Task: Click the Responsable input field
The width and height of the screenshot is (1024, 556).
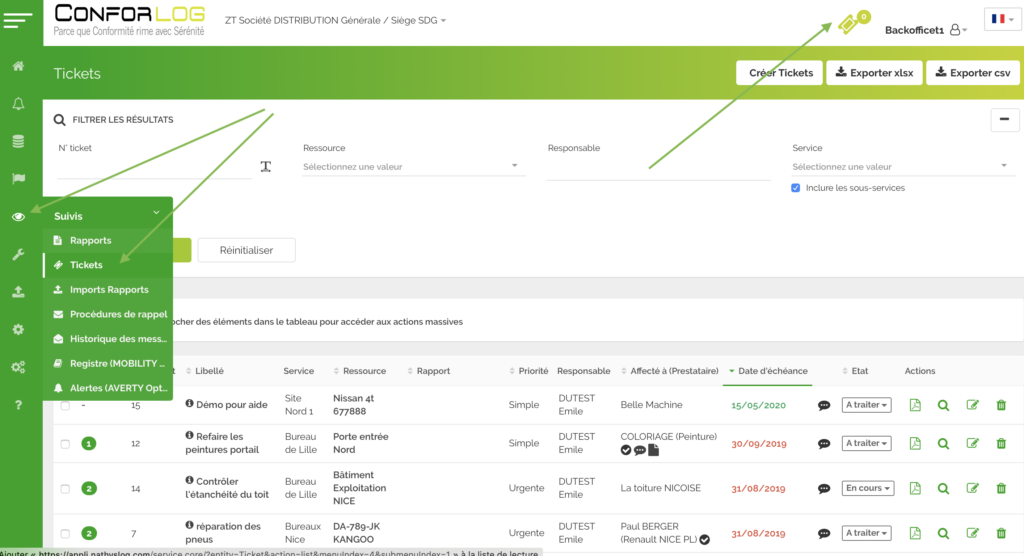Action: coord(658,168)
